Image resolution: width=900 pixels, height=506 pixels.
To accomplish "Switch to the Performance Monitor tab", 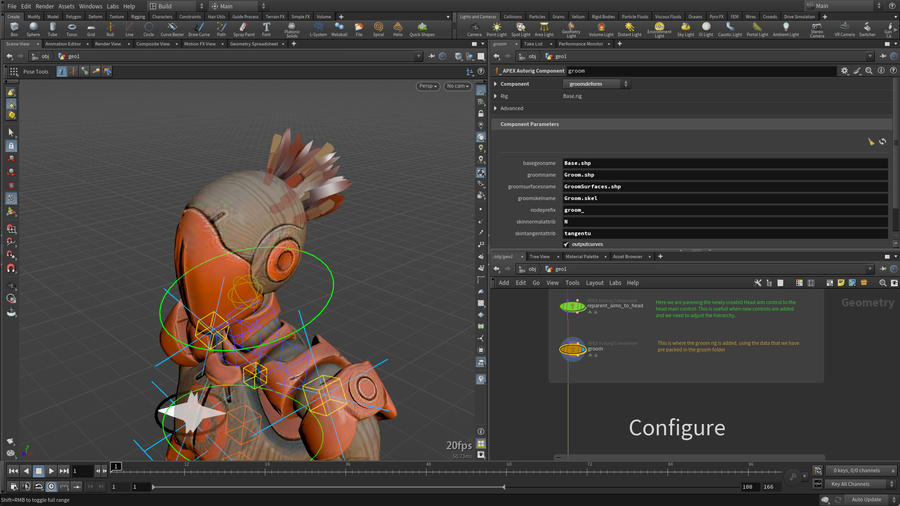I will (581, 44).
